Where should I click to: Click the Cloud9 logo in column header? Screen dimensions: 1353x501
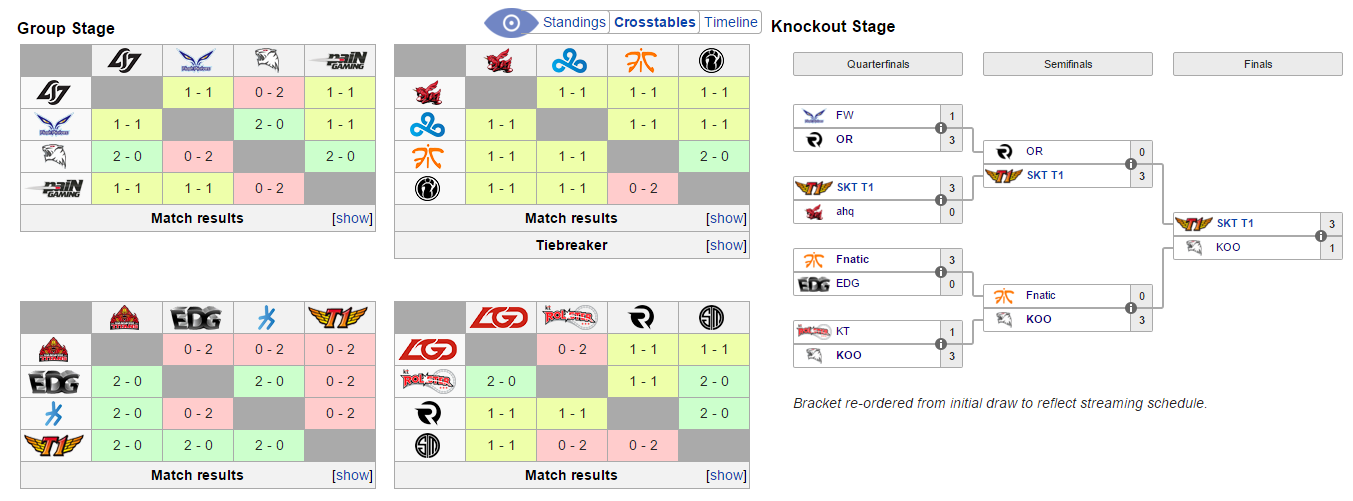point(571,62)
